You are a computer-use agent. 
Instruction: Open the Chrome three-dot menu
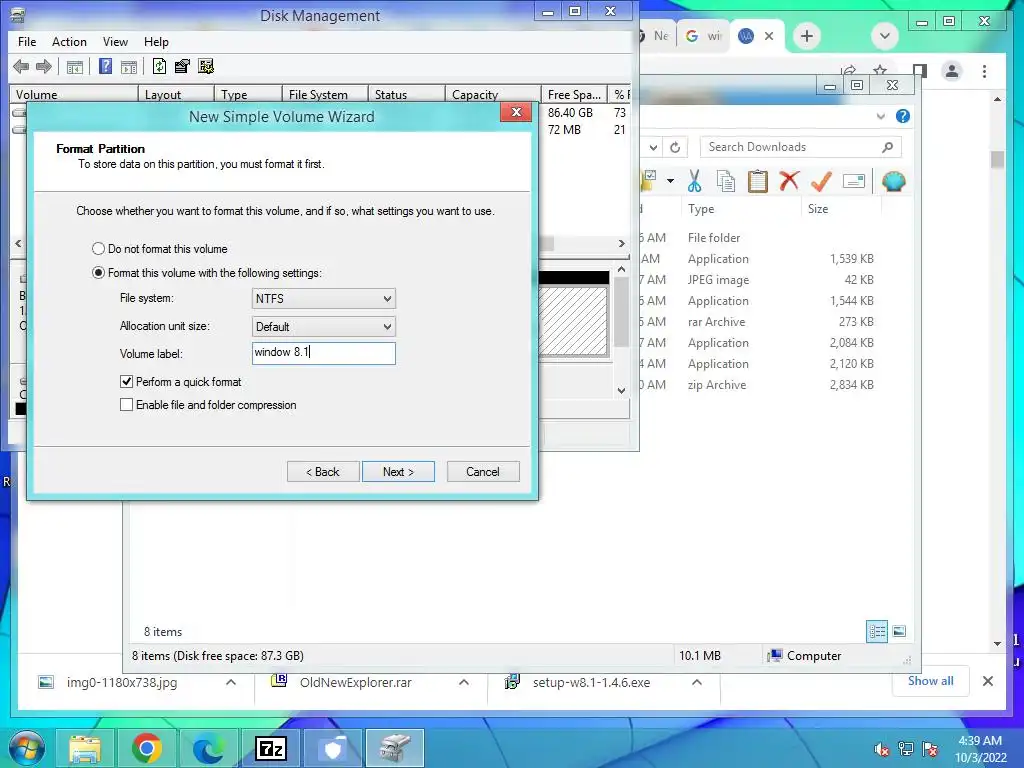[984, 71]
